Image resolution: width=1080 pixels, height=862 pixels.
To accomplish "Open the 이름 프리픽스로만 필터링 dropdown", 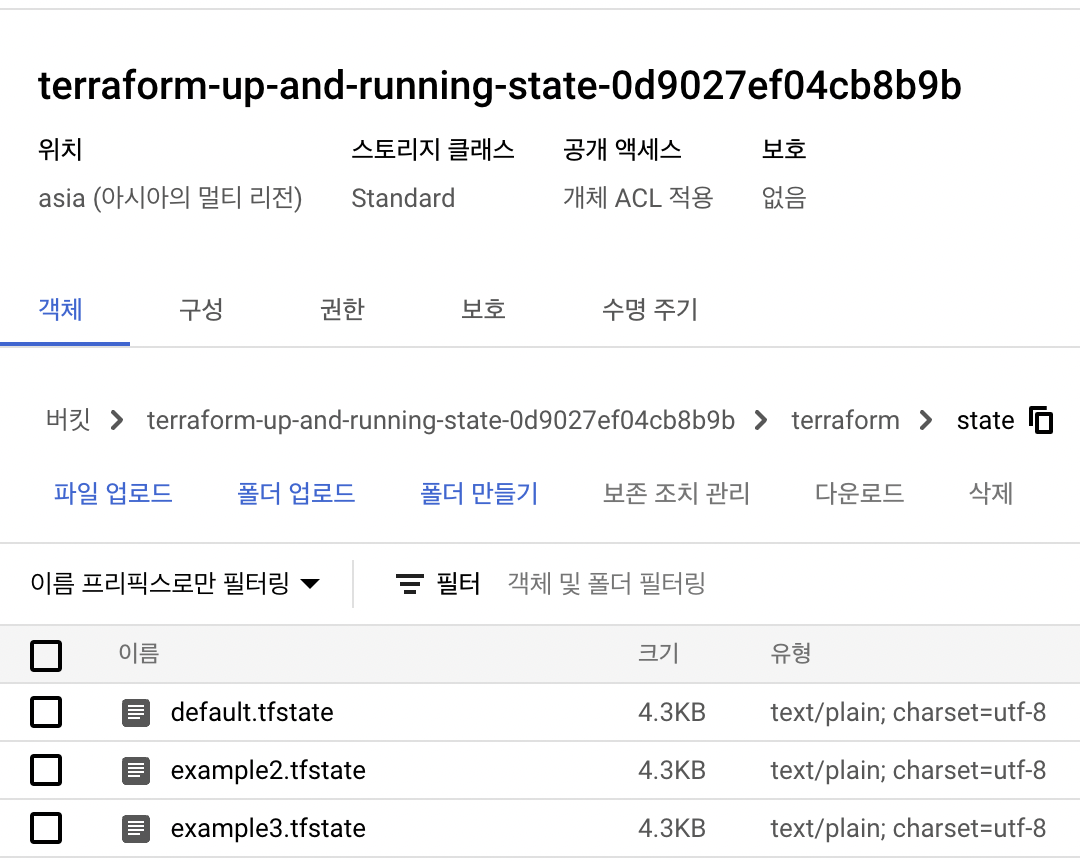I will (x=175, y=584).
